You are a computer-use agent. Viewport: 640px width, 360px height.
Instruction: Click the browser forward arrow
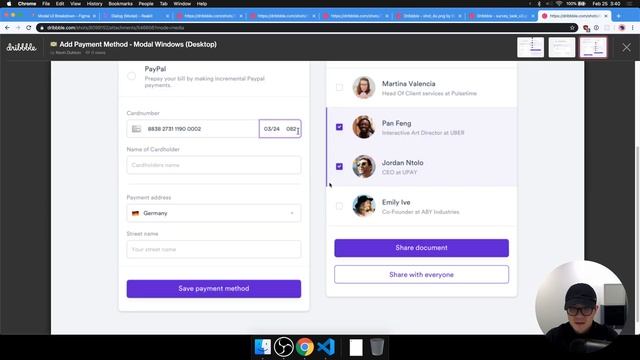[x=18, y=28]
